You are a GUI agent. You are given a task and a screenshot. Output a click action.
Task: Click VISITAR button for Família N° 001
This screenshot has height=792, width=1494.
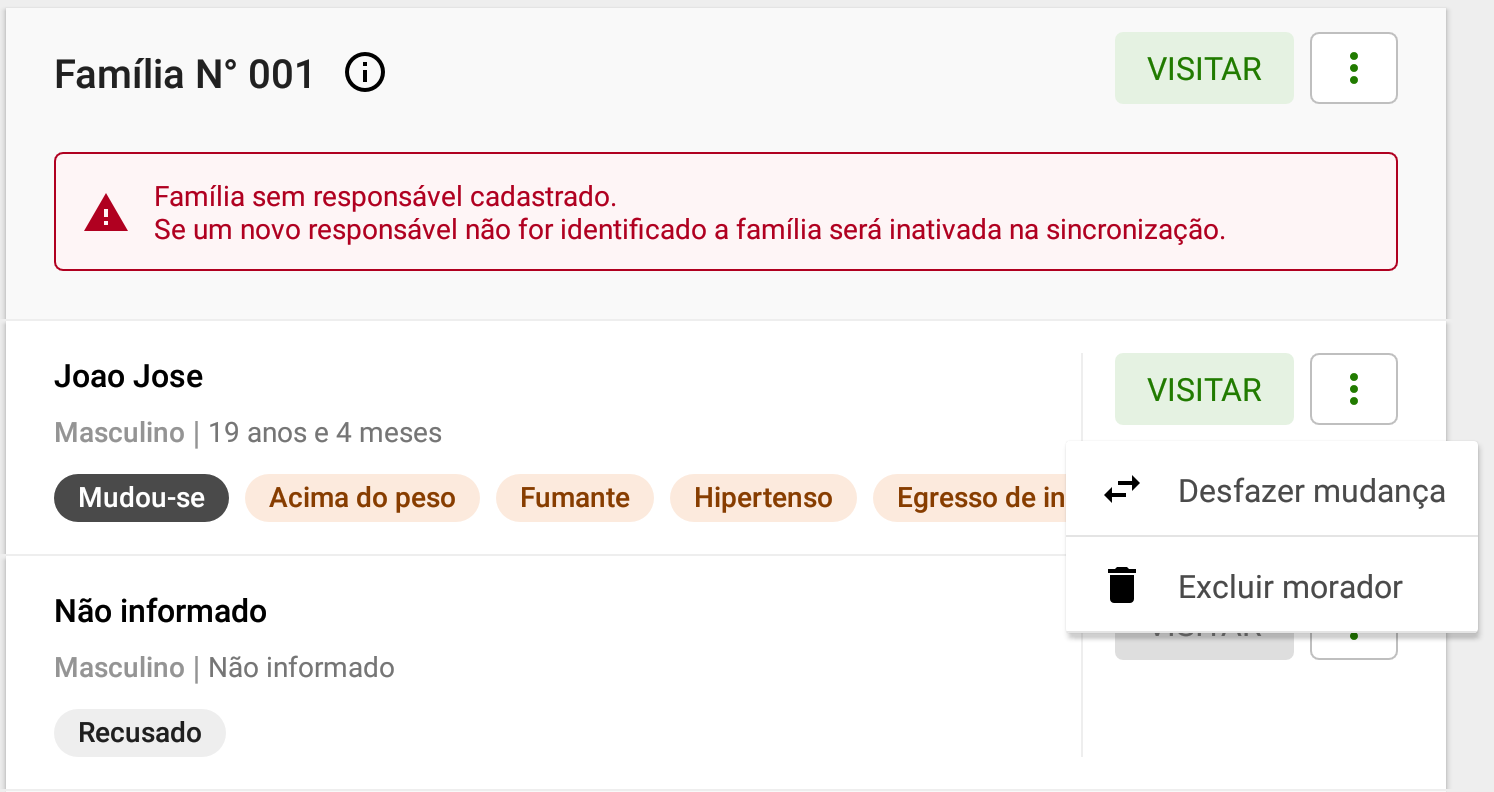(x=1204, y=68)
